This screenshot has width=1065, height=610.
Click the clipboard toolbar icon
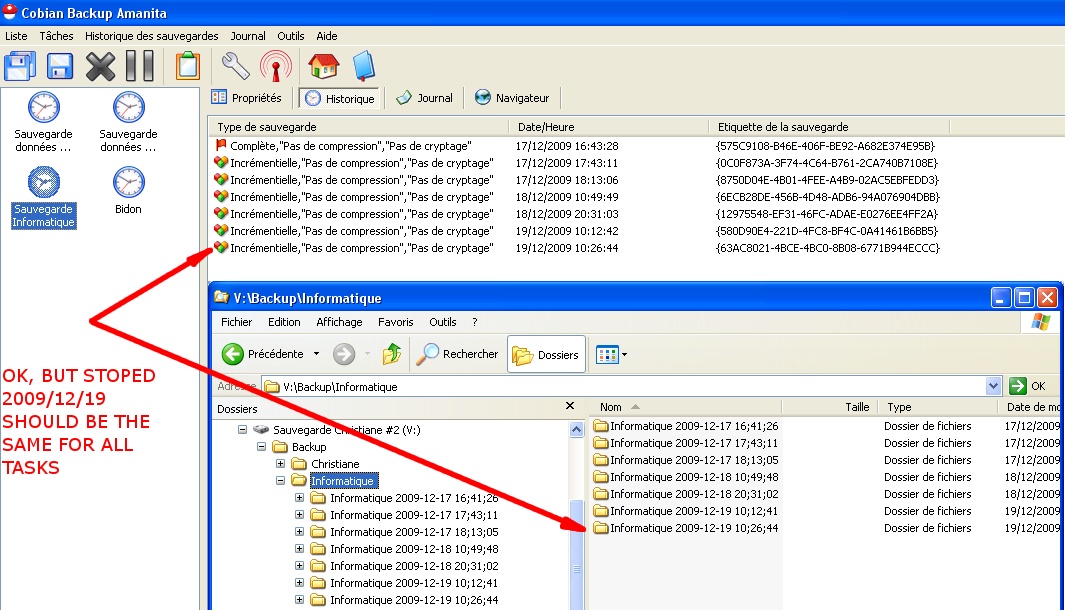(x=187, y=67)
